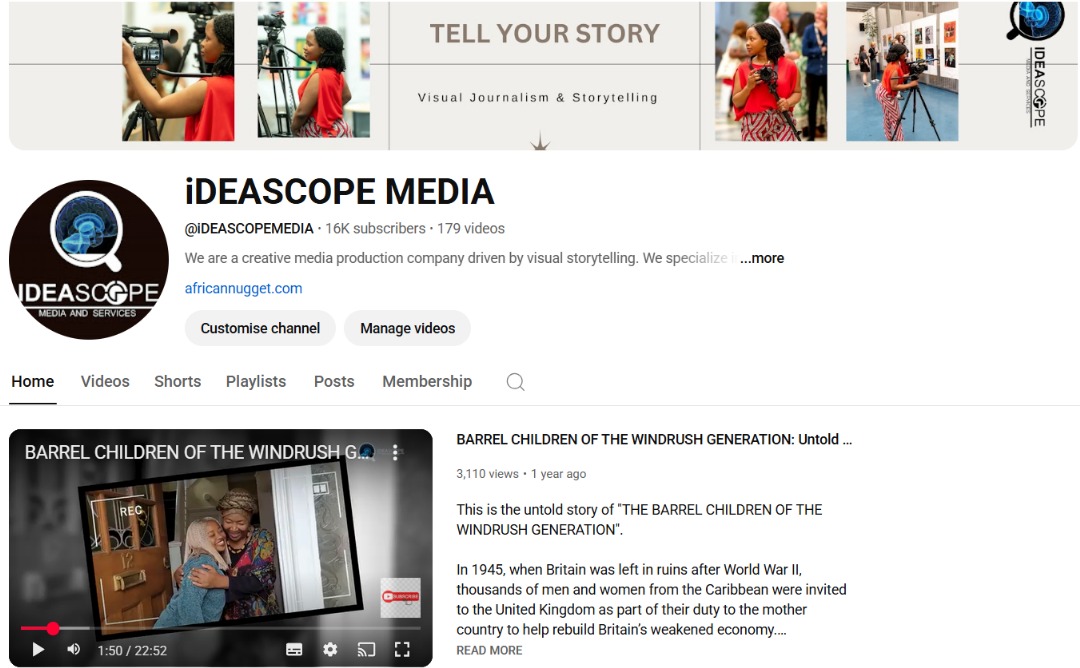Switch to the Videos tab

pyautogui.click(x=105, y=382)
